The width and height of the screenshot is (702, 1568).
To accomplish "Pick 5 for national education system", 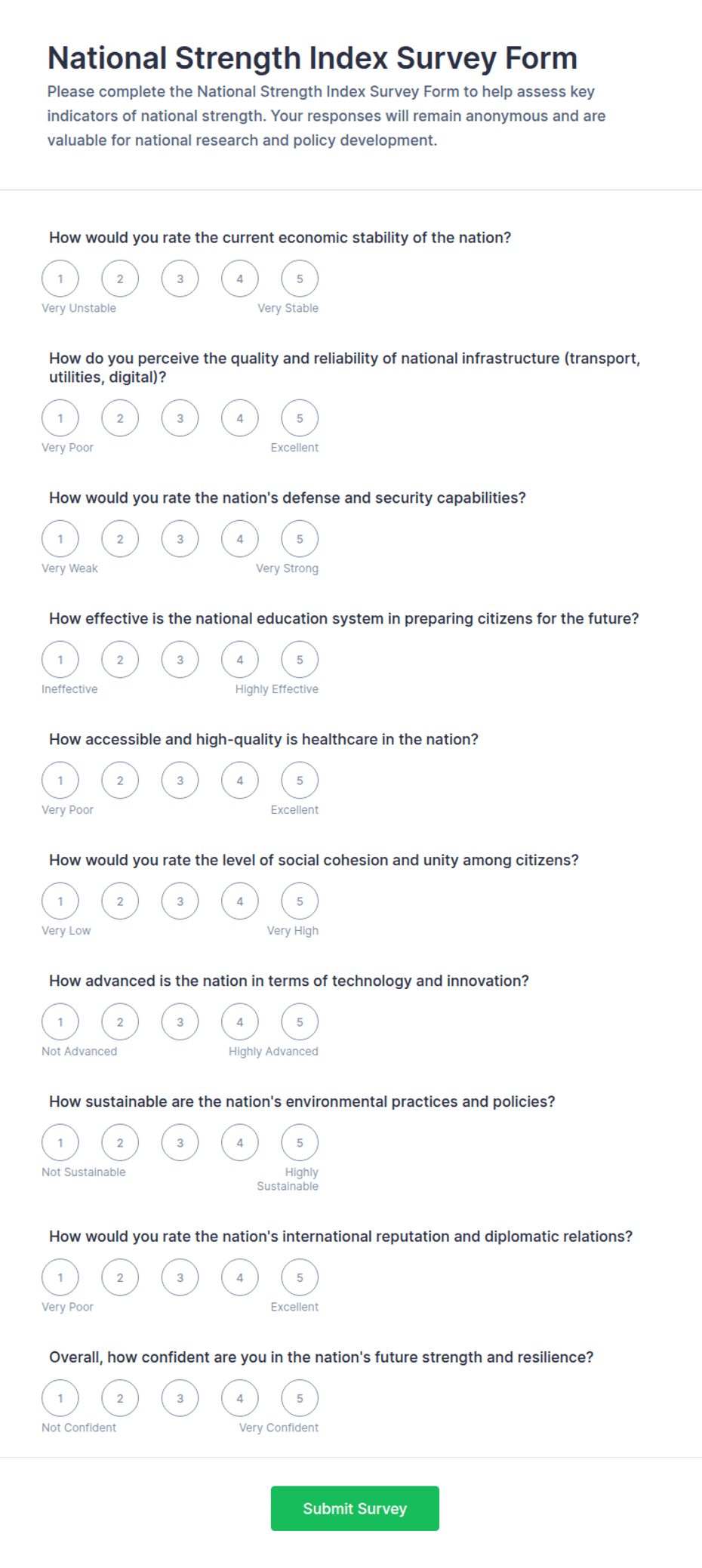I will click(300, 660).
